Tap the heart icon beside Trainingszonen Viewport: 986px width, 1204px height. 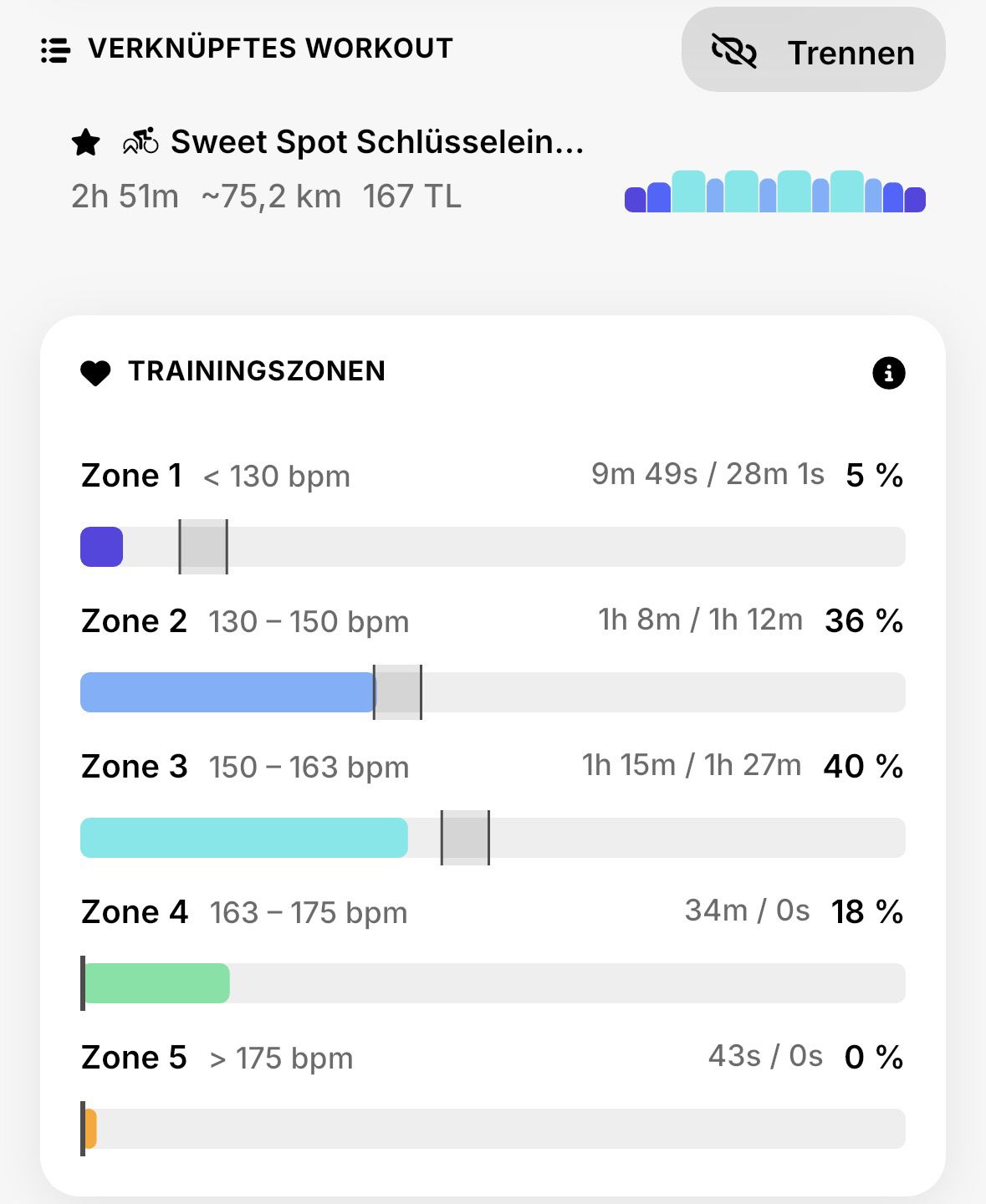[x=95, y=373]
